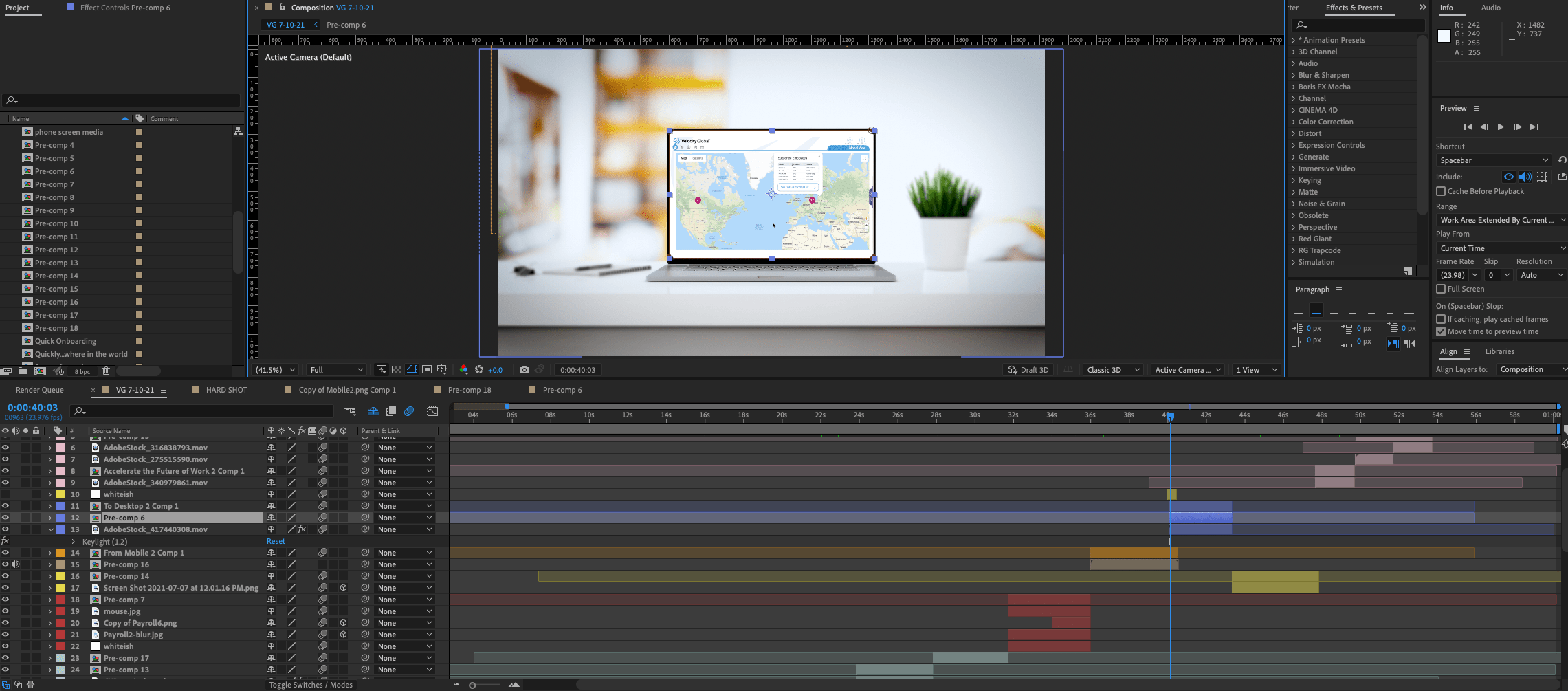
Task: Create a new folder in Project panel
Action: [x=23, y=371]
